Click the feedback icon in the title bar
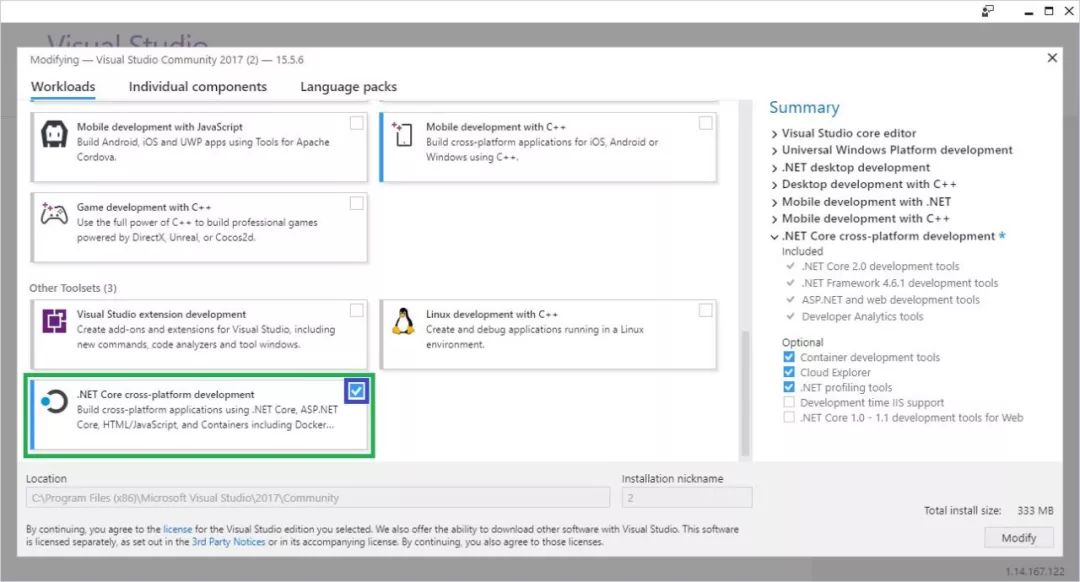1080x582 pixels. pyautogui.click(x=988, y=11)
